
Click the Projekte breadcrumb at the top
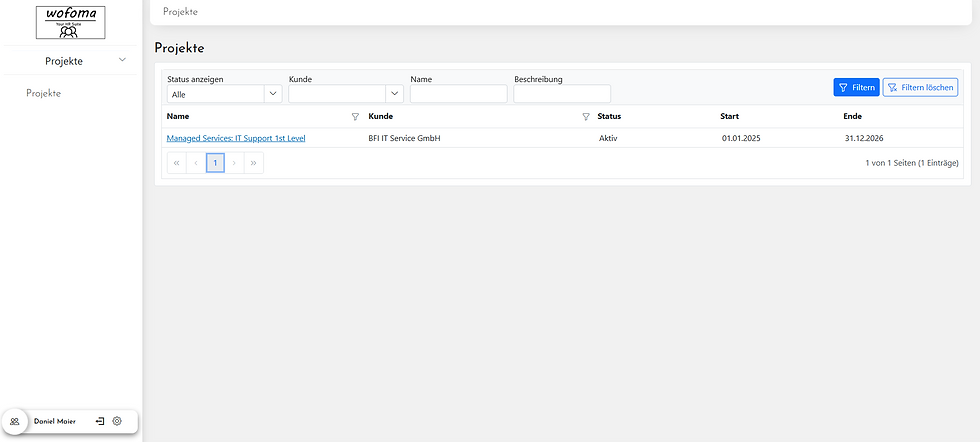click(180, 12)
